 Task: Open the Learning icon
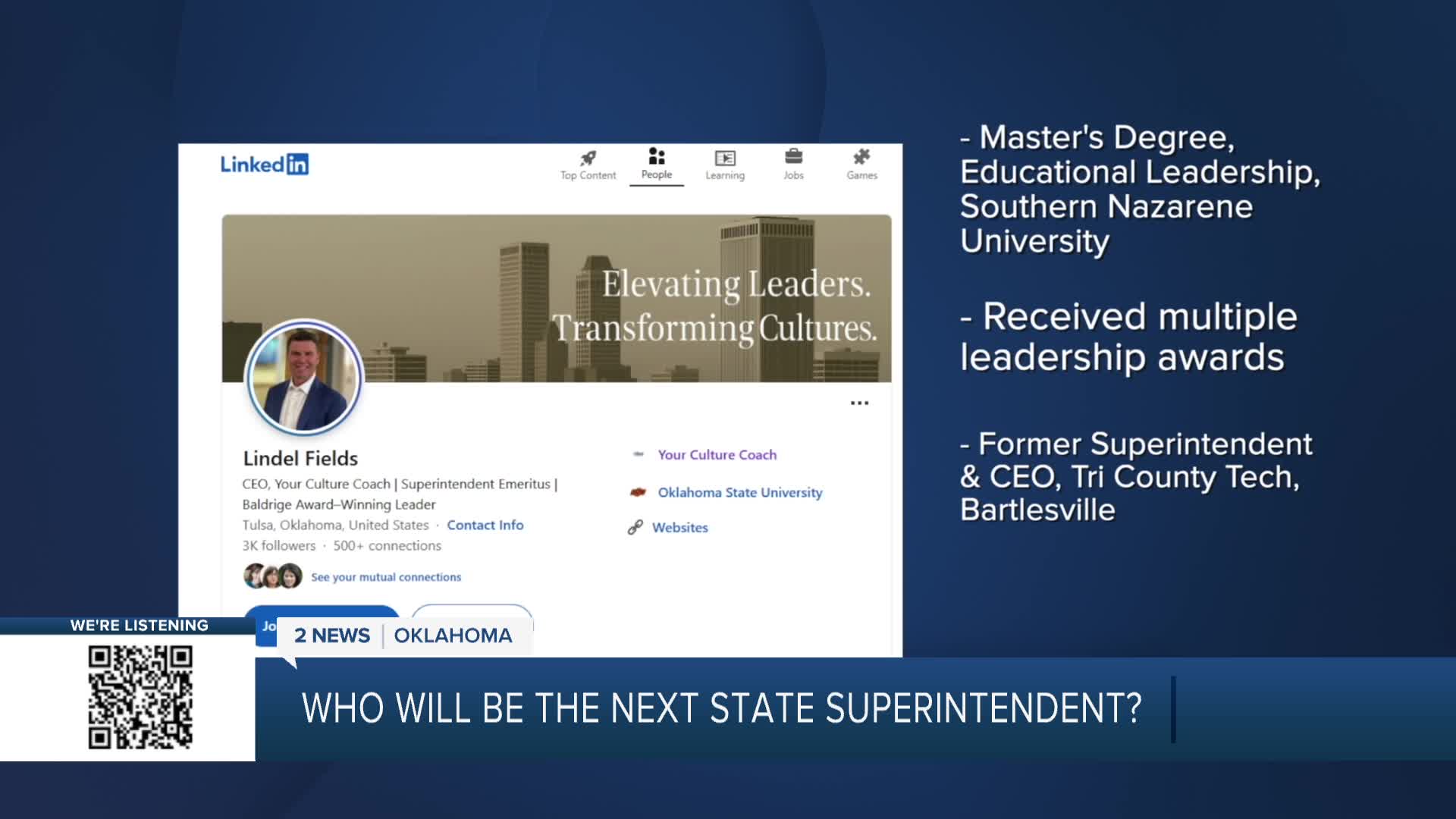pyautogui.click(x=724, y=158)
